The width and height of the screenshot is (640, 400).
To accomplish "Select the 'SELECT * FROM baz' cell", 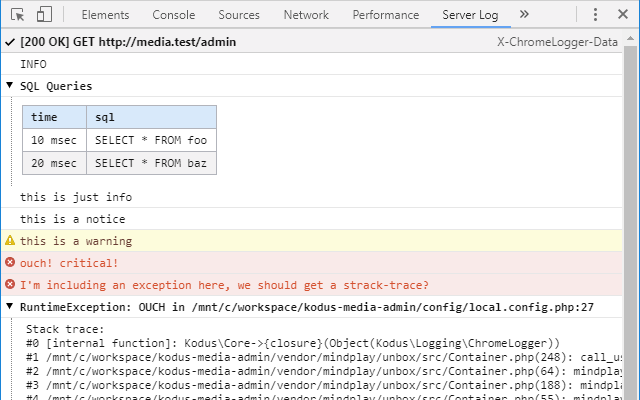I will click(x=150, y=163).
